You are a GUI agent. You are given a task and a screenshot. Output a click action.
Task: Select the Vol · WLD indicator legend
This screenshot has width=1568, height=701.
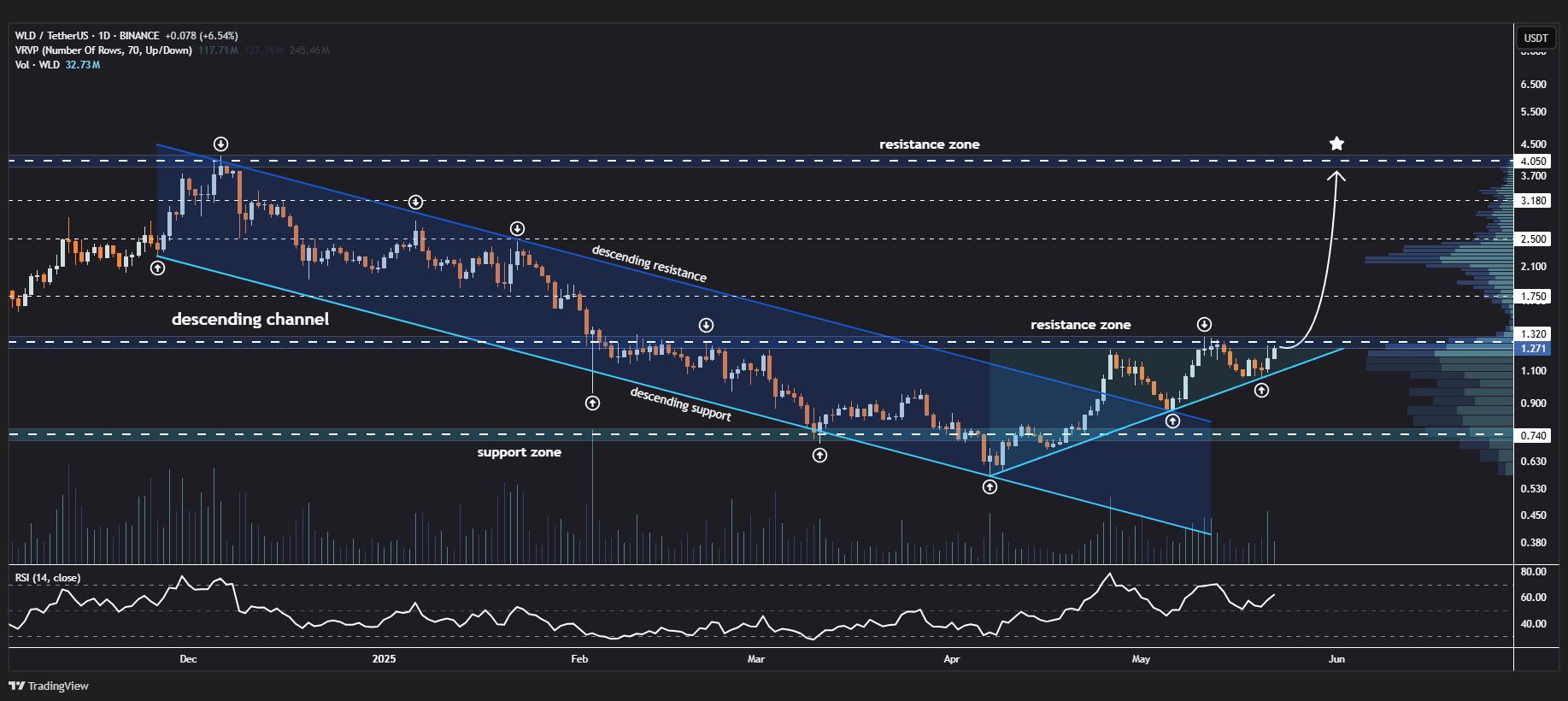38,65
